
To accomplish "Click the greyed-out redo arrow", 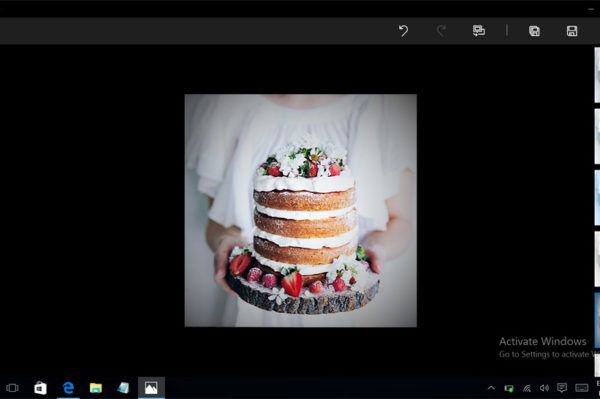I will 441,31.
